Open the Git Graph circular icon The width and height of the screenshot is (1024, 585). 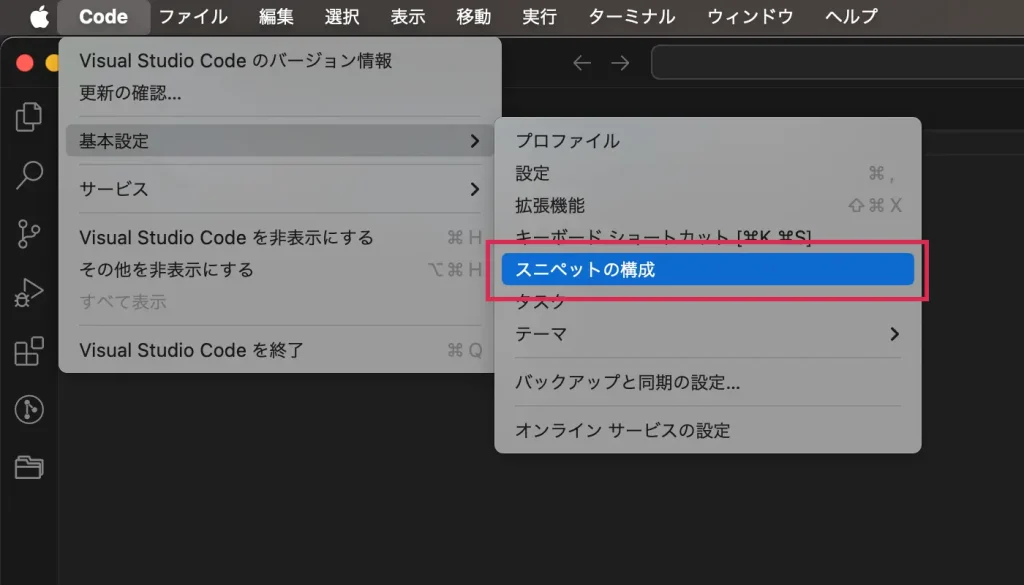click(x=29, y=409)
